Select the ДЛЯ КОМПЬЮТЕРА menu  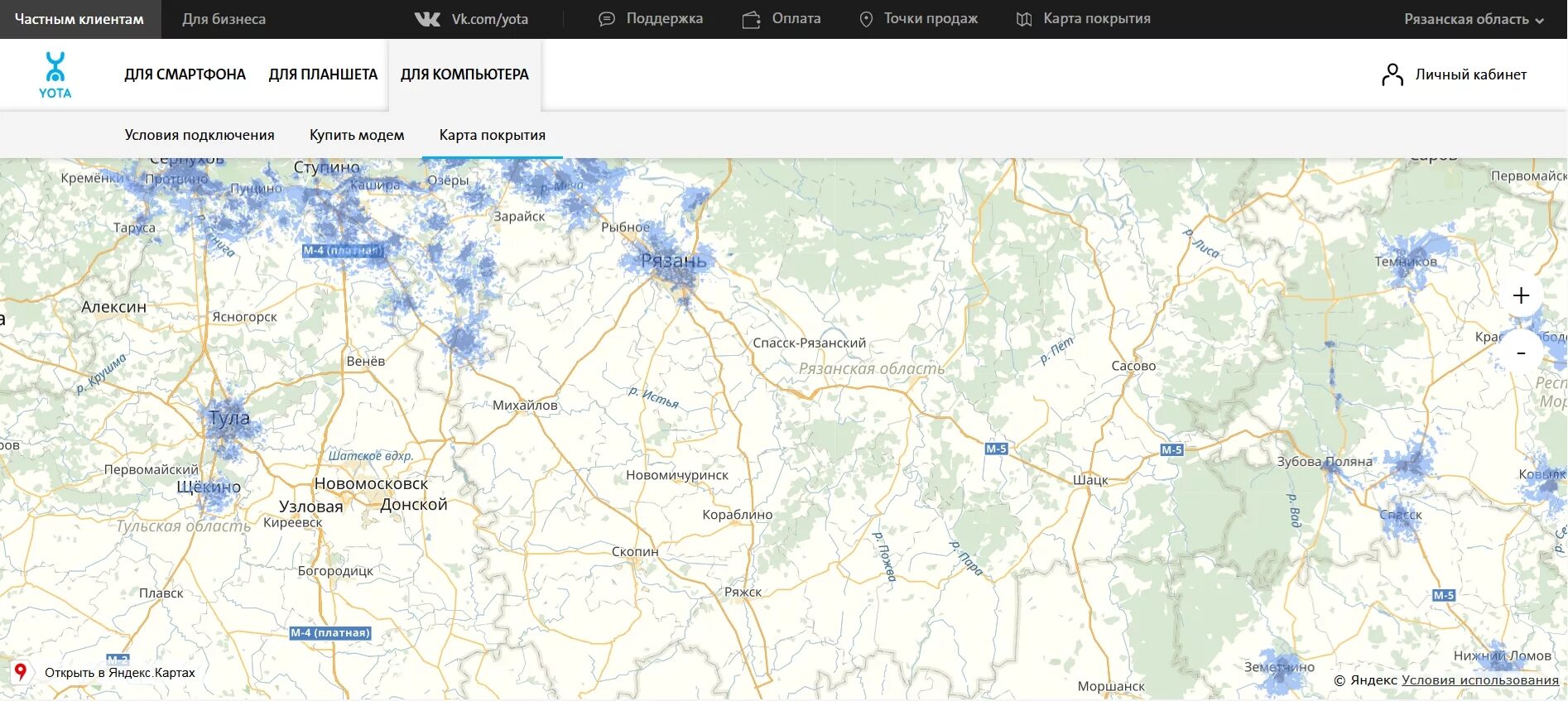[x=464, y=74]
